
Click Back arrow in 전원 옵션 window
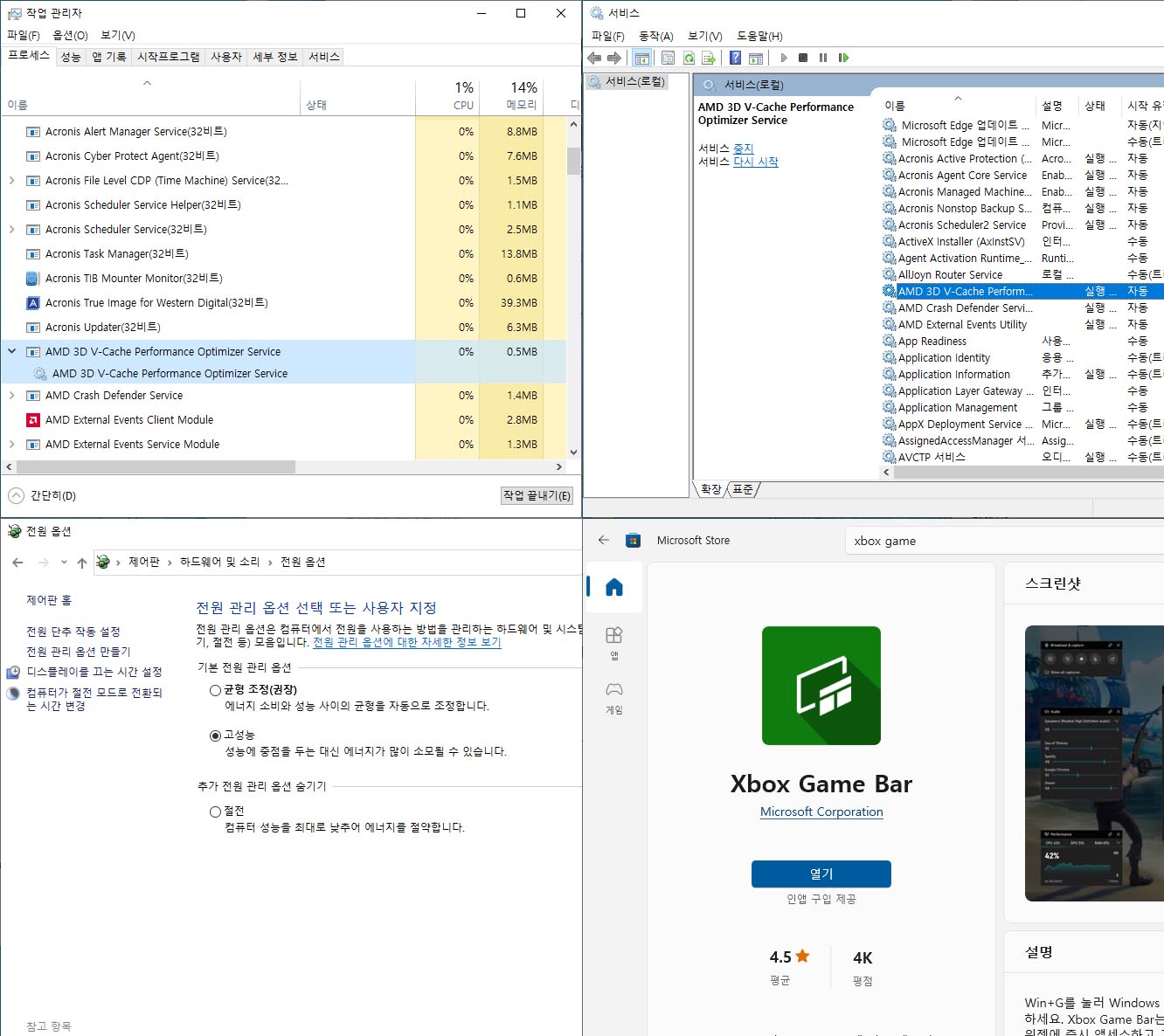(18, 563)
